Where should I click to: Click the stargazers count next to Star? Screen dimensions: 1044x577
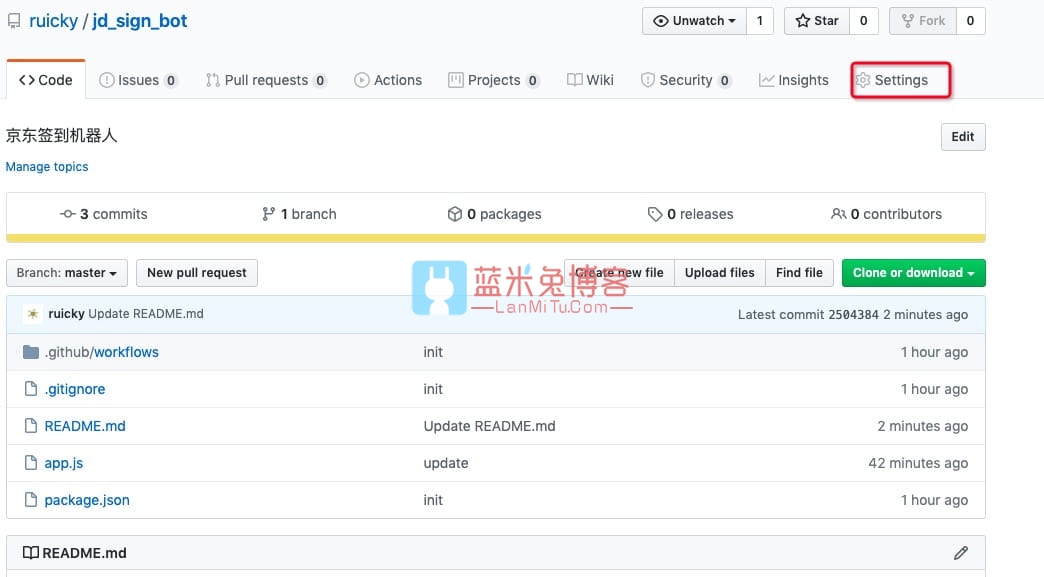[x=864, y=21]
